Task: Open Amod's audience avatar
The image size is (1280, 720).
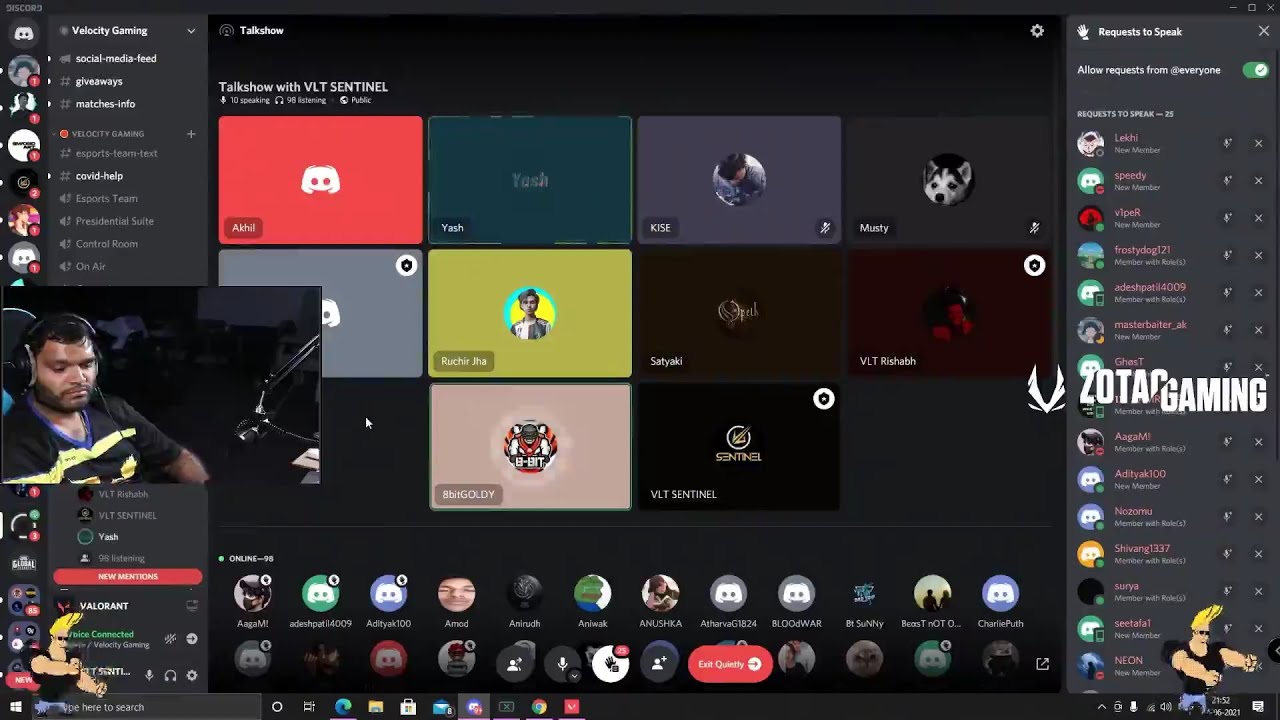Action: tap(457, 593)
